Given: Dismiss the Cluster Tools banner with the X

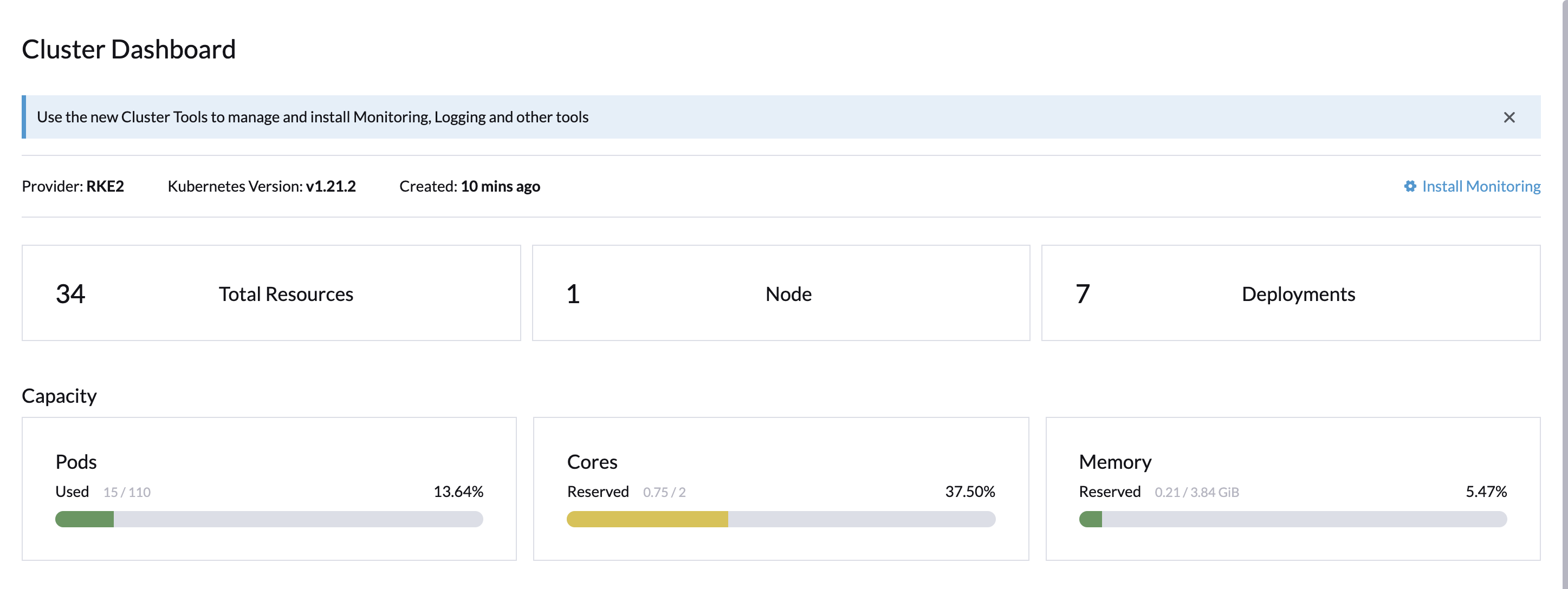Looking at the screenshot, I should tap(1509, 117).
